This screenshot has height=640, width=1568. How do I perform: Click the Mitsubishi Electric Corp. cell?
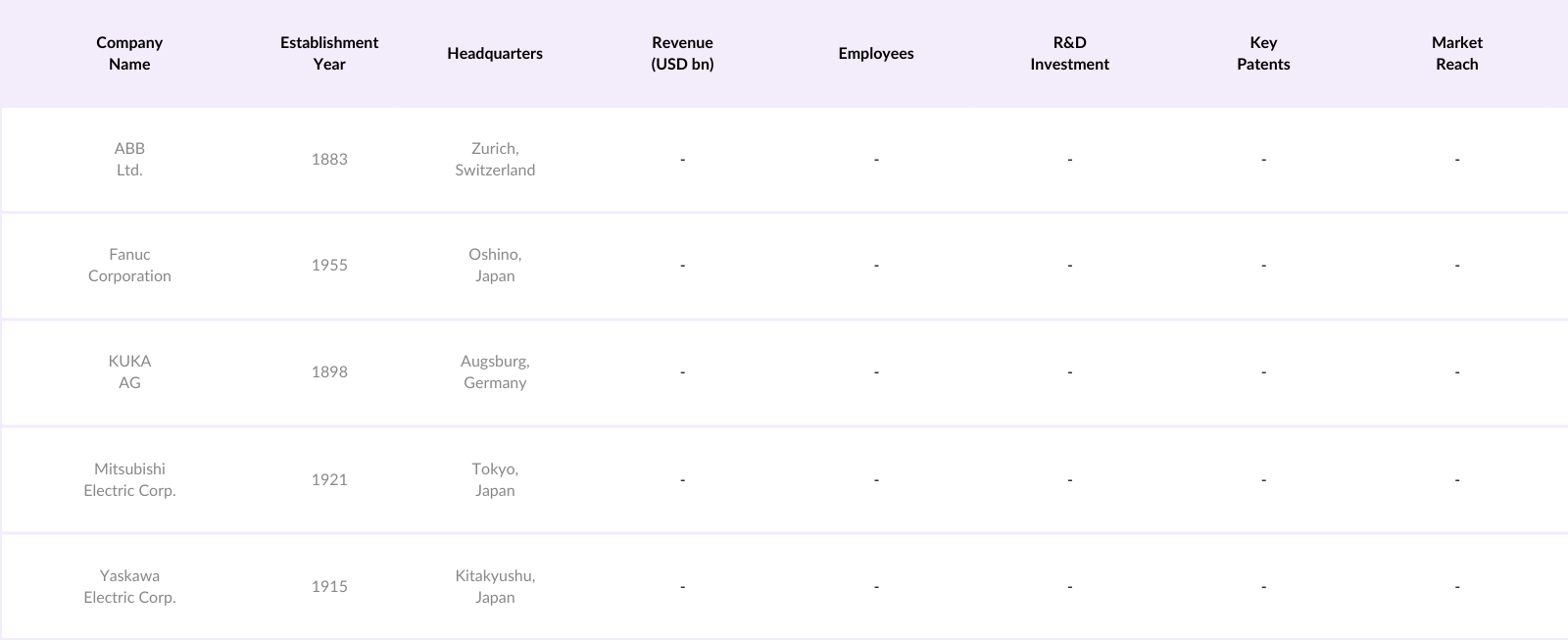pos(129,479)
